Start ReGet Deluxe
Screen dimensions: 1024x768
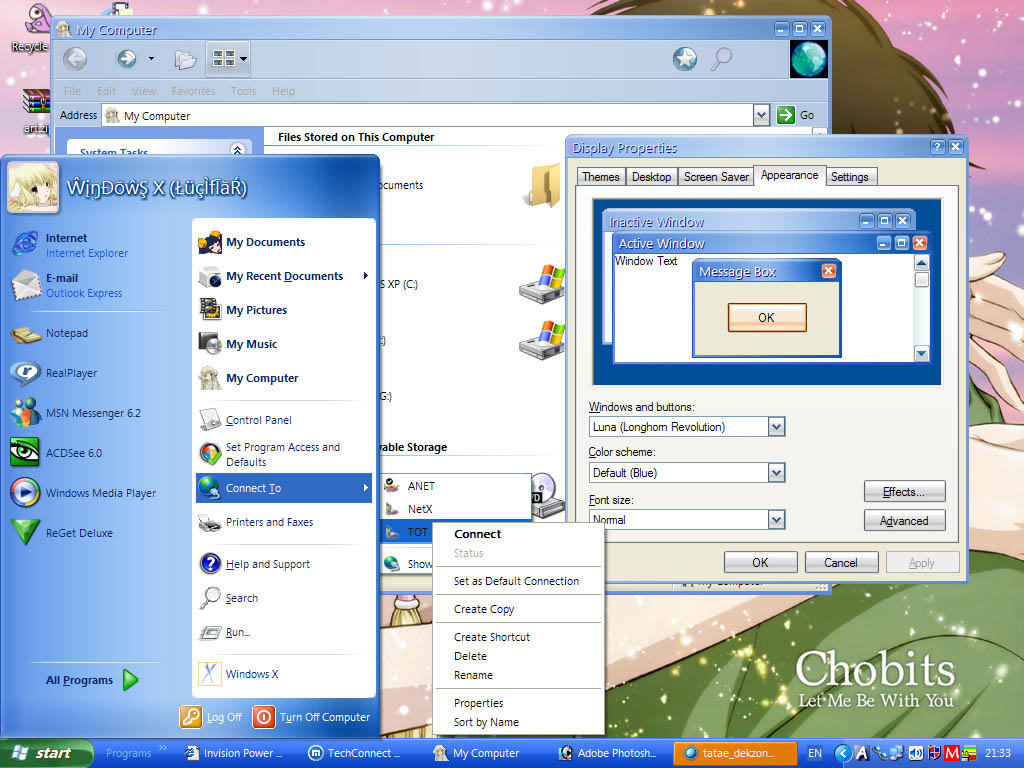pos(78,533)
